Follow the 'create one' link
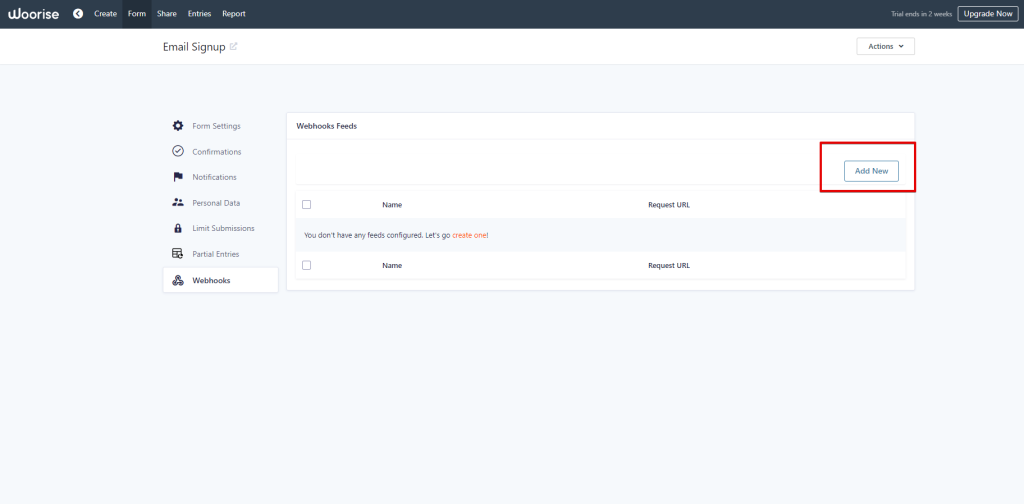The image size is (1024, 504). (x=469, y=235)
